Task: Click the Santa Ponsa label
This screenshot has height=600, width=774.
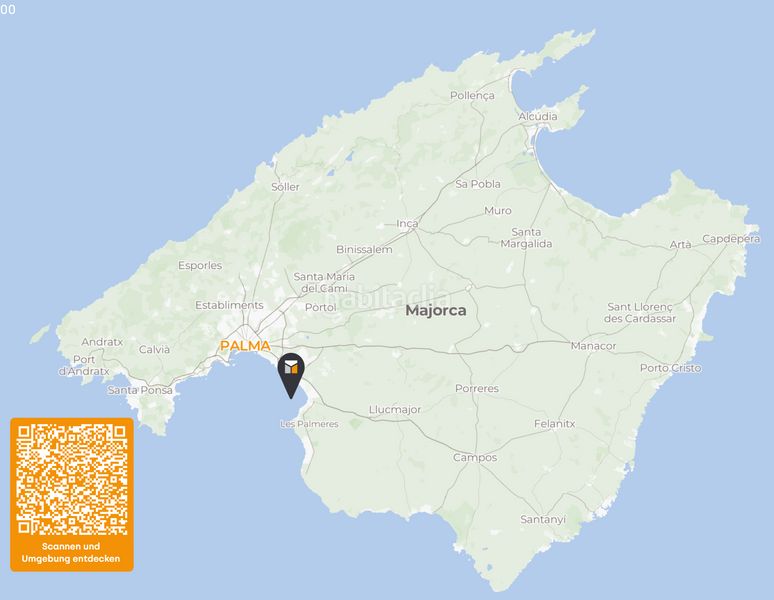Action: 140,390
